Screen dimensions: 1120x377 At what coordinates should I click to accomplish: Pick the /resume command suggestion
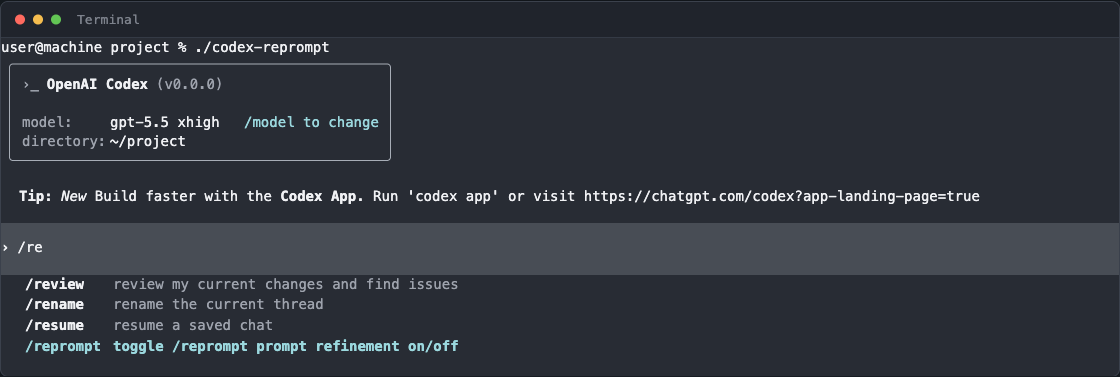tap(55, 325)
